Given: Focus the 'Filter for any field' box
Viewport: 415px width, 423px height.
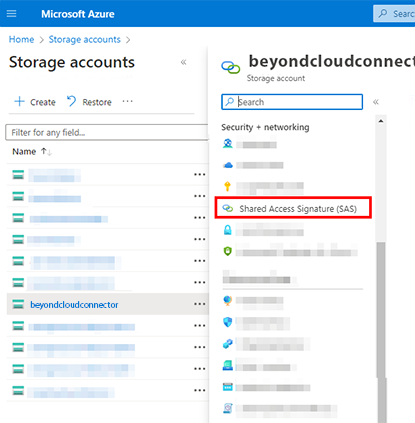Looking at the screenshot, I should pos(107,132).
